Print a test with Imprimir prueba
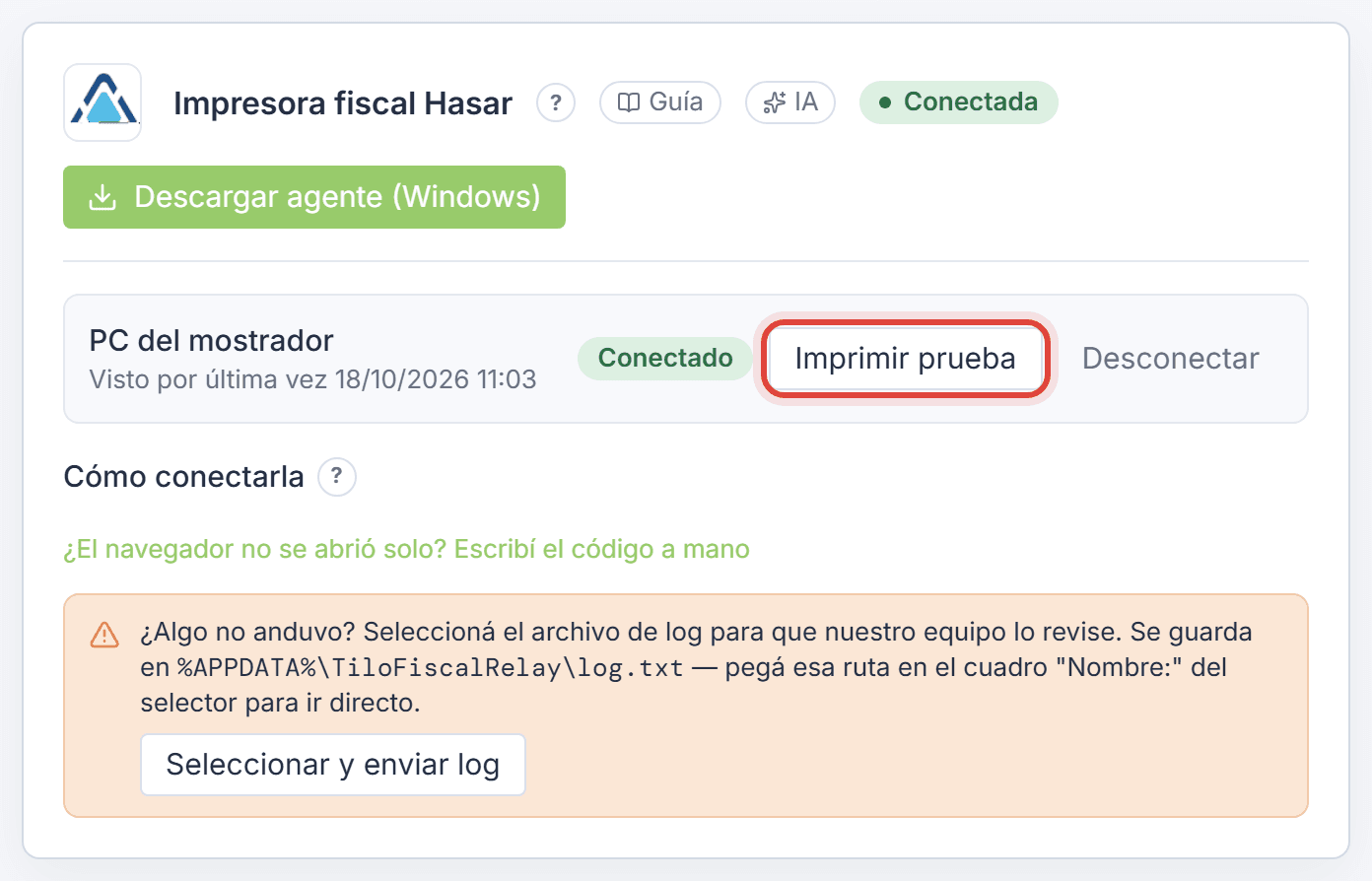The height and width of the screenshot is (881, 1372). pyautogui.click(x=905, y=359)
